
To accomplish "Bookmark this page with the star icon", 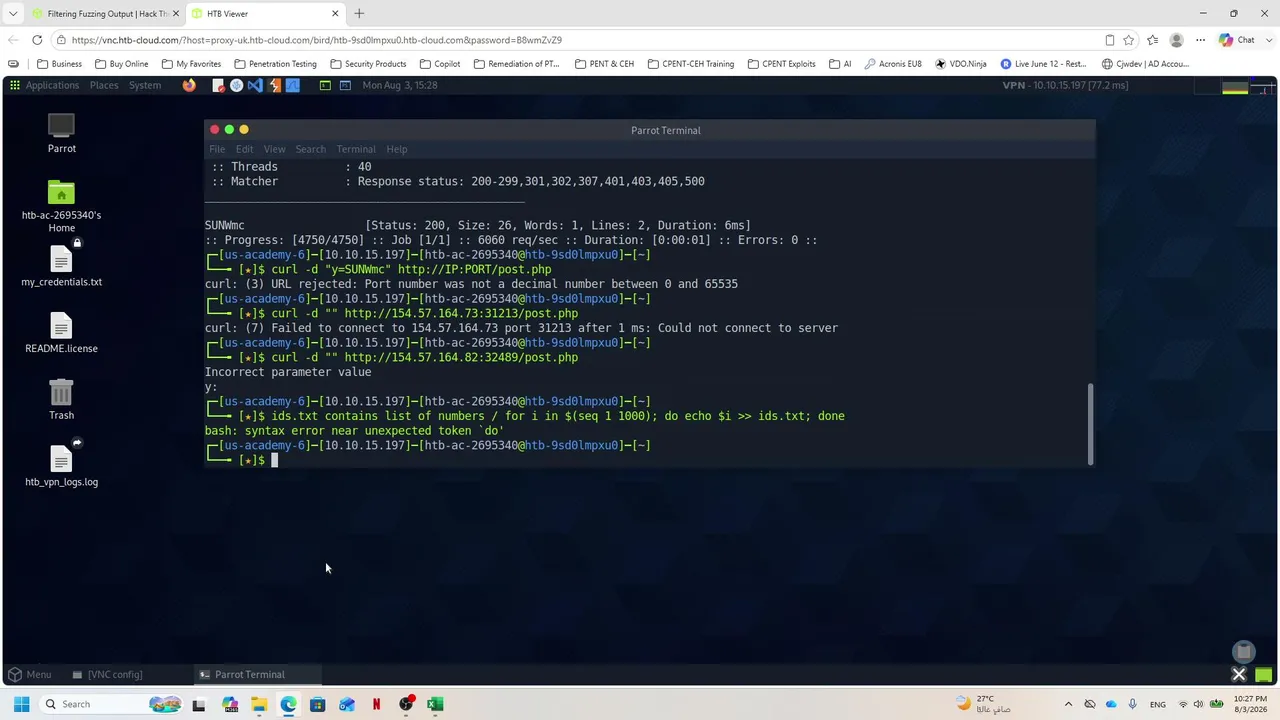I will [x=1129, y=40].
